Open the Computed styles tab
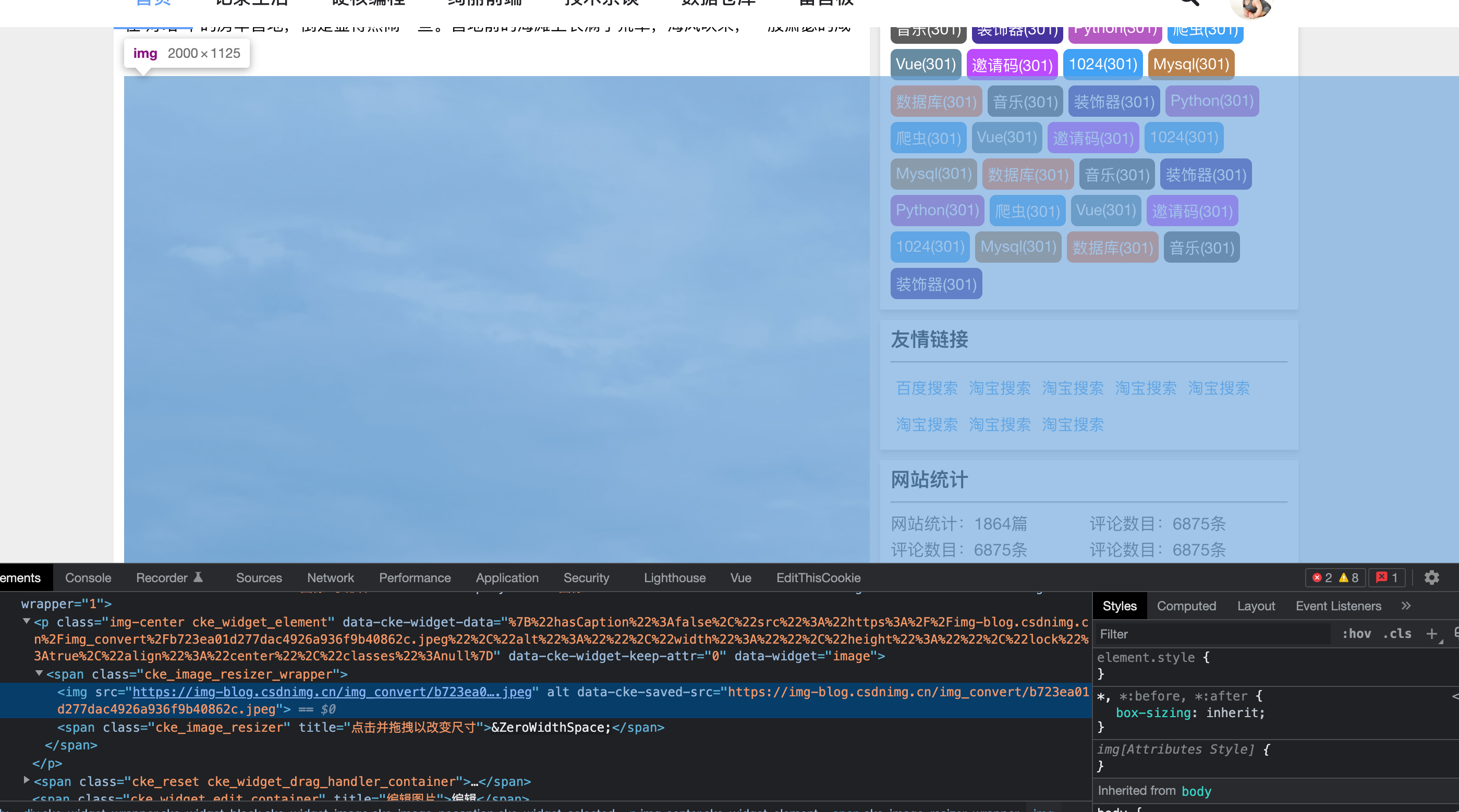 (x=1186, y=606)
